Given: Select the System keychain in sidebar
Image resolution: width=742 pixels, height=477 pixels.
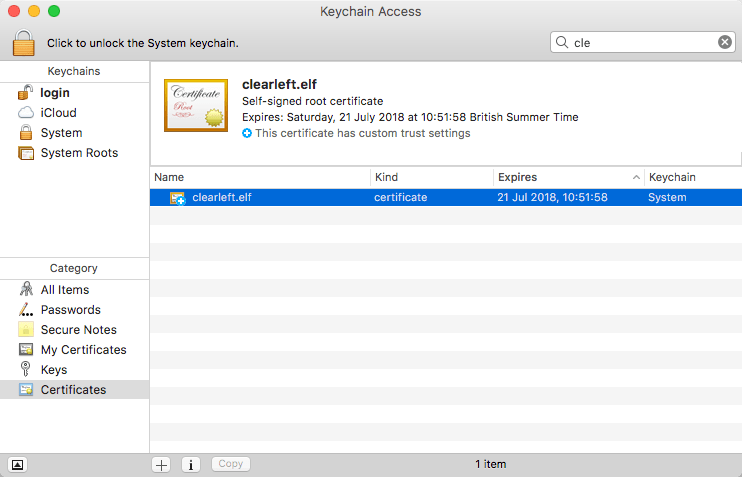Looking at the screenshot, I should [x=75, y=132].
